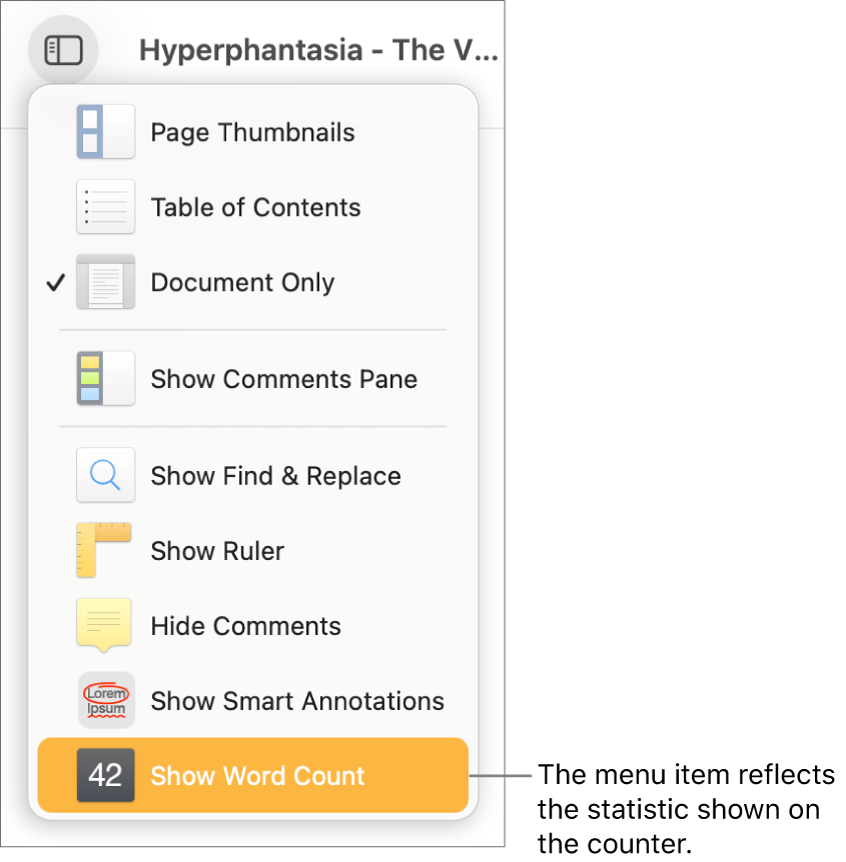The image size is (846, 862).
Task: Select the Lorem Ipsum Smart Annotations icon
Action: click(x=105, y=700)
